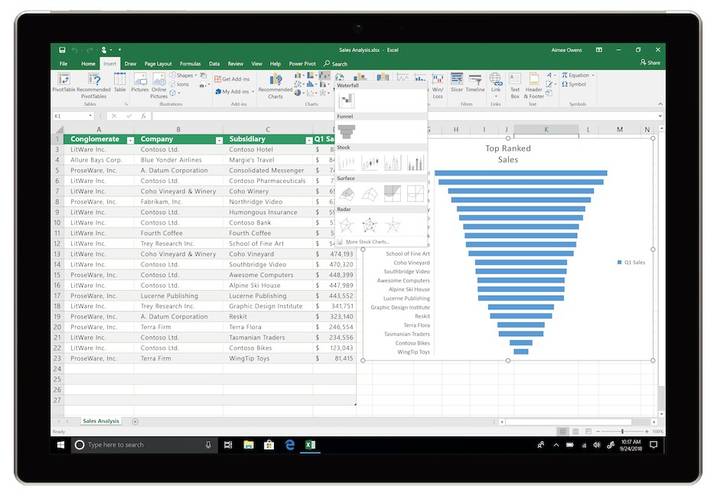The image size is (714, 500).
Task: Open the Recommended Charts dialog
Action: pos(275,86)
